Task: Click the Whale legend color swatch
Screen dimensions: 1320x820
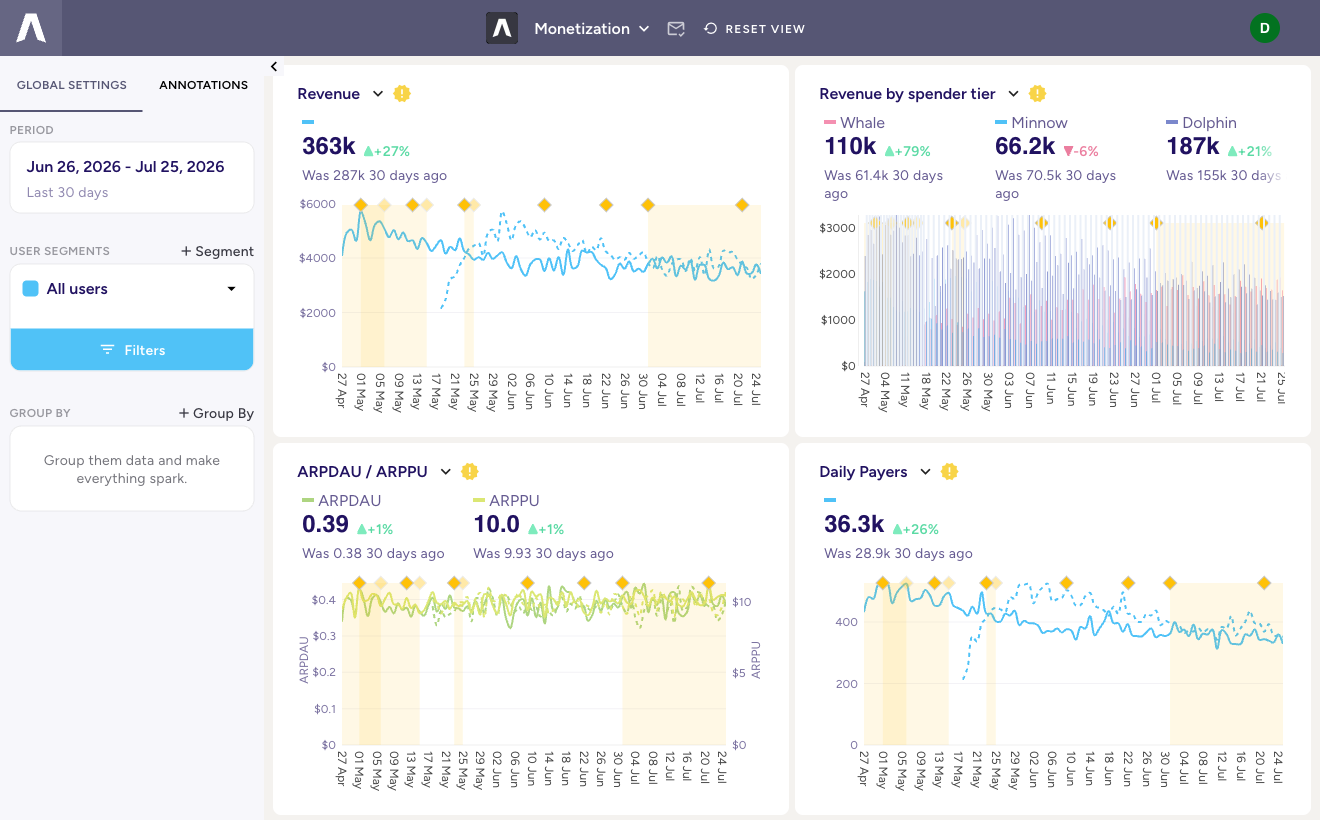Action: [x=830, y=122]
